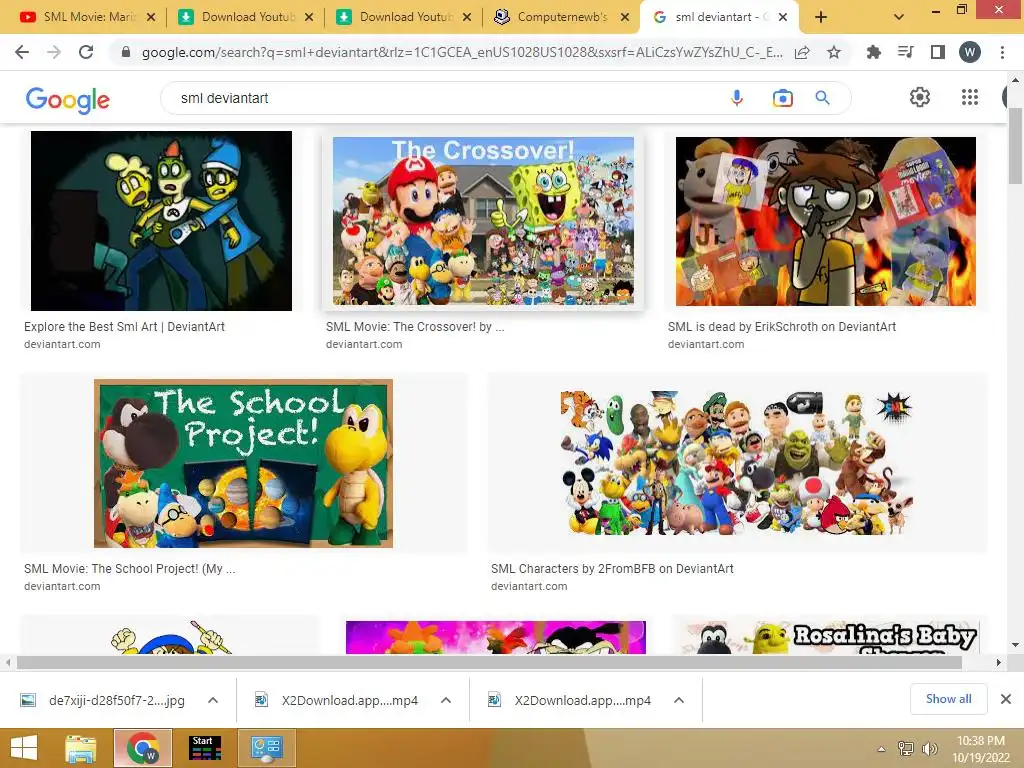Go back to previous page
Screen dimensions: 1024x768
click(x=22, y=52)
